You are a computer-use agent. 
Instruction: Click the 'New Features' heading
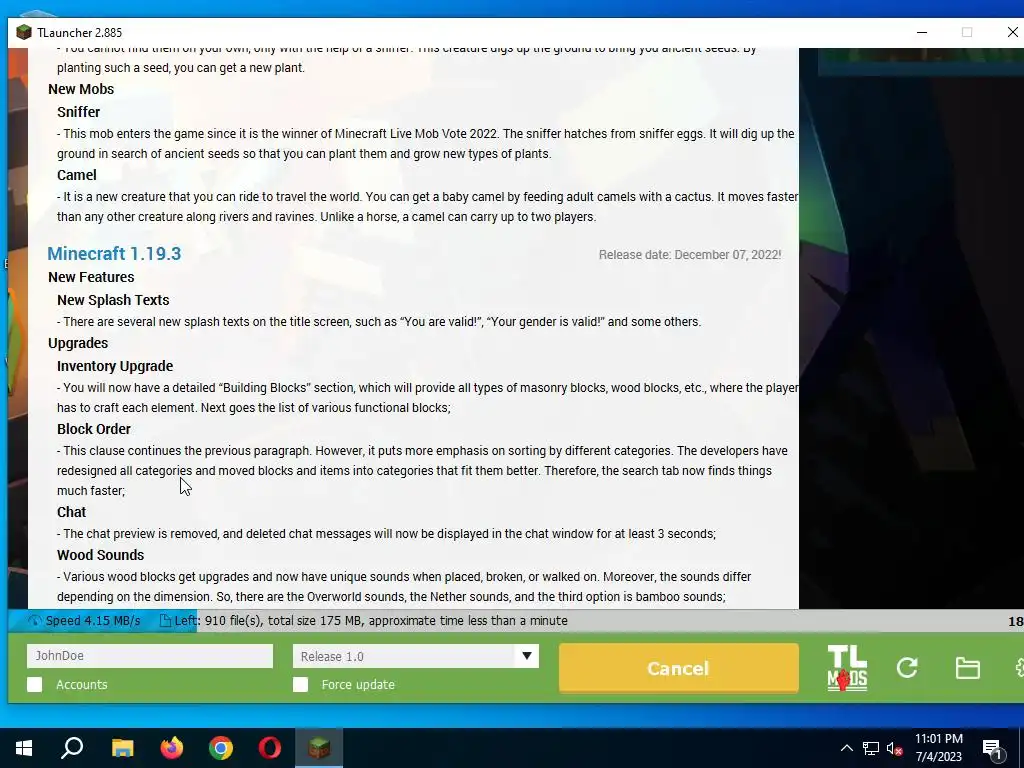[x=91, y=277]
